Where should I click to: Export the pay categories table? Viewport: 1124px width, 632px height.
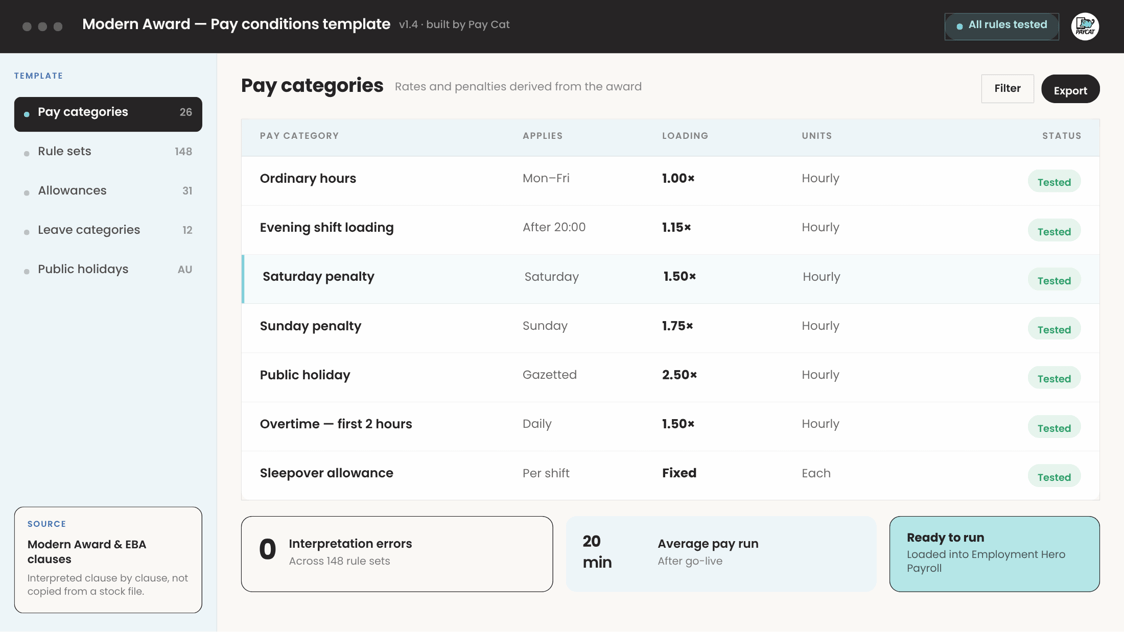pos(1070,89)
